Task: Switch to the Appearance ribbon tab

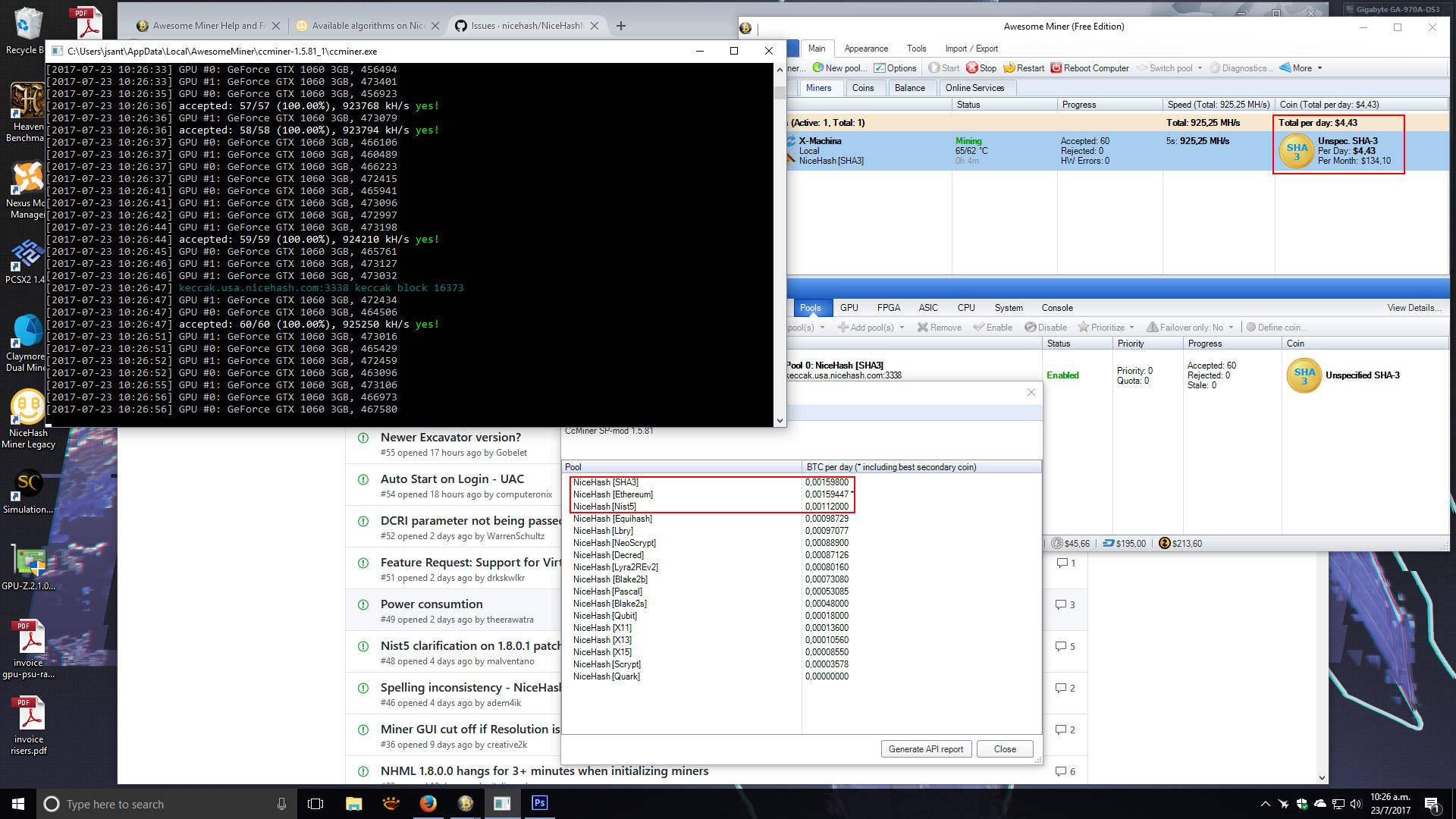Action: point(866,49)
